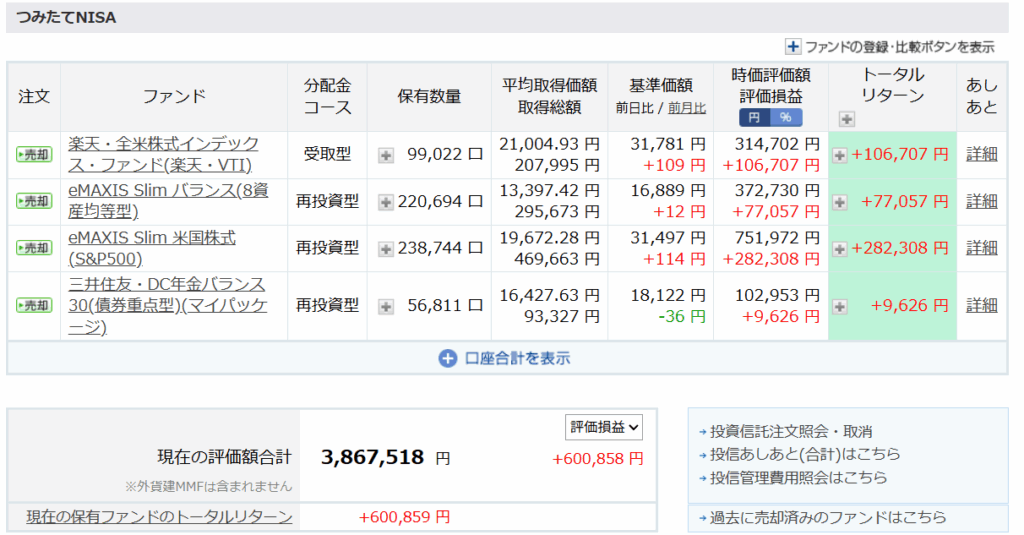
Task: Click the 口座合計を表示 plus icon
Action: (447, 358)
